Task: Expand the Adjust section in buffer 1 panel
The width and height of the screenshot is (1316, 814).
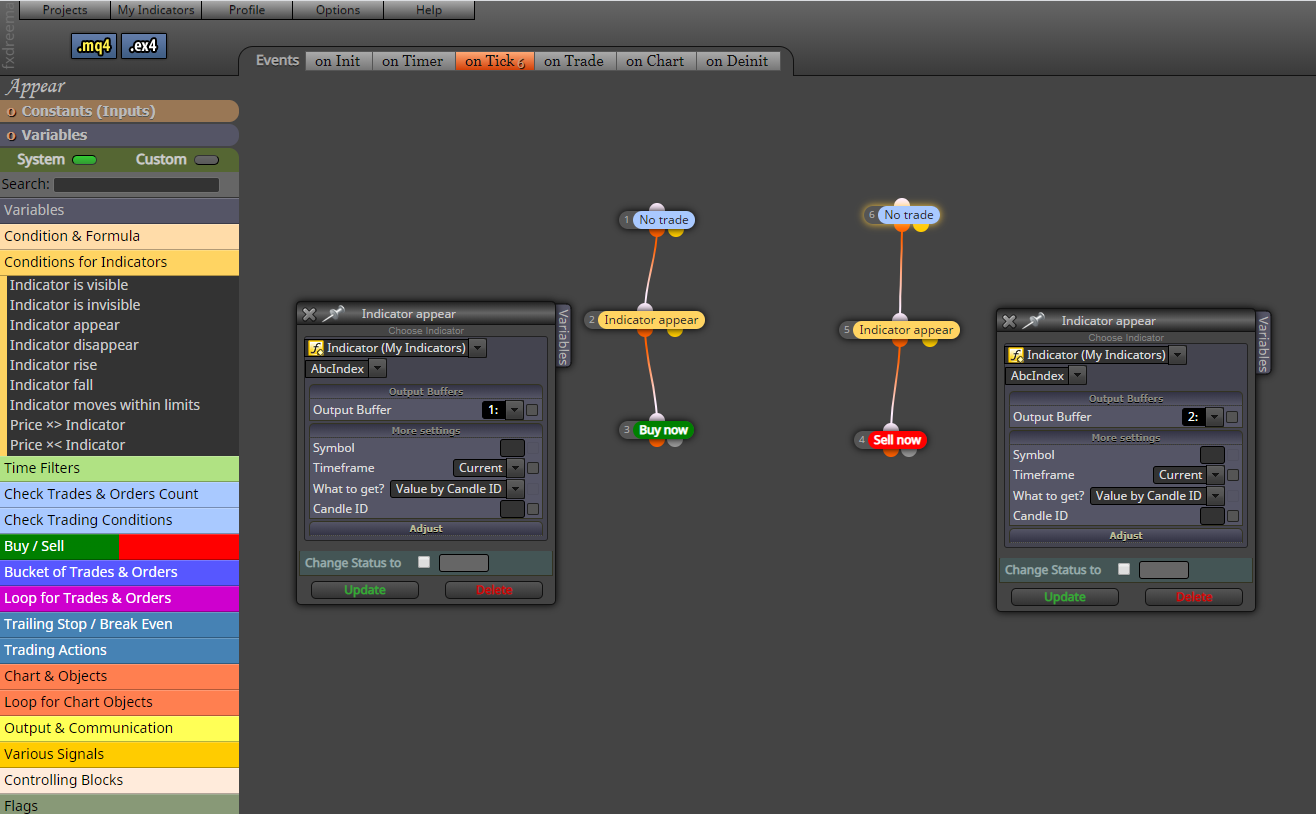Action: coord(426,528)
